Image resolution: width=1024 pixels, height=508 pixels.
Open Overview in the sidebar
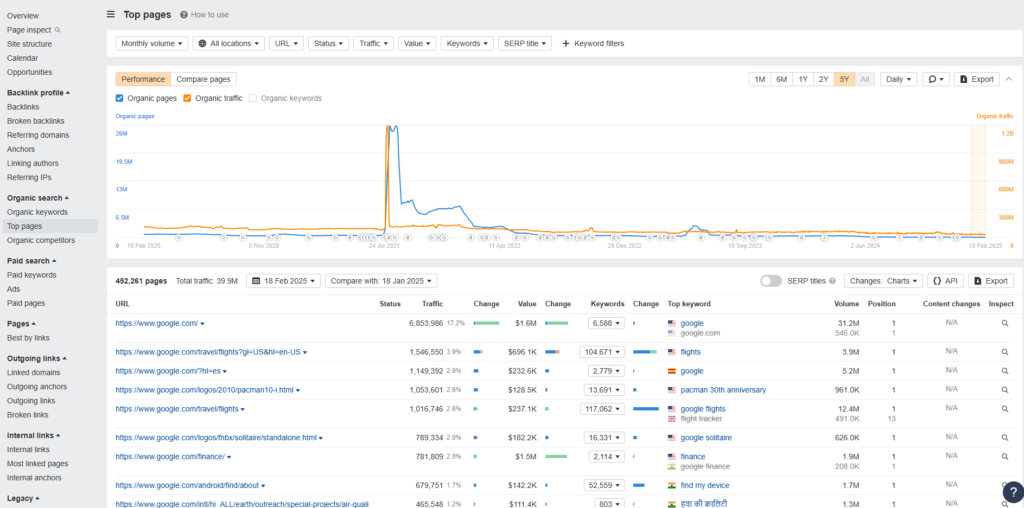23,16
